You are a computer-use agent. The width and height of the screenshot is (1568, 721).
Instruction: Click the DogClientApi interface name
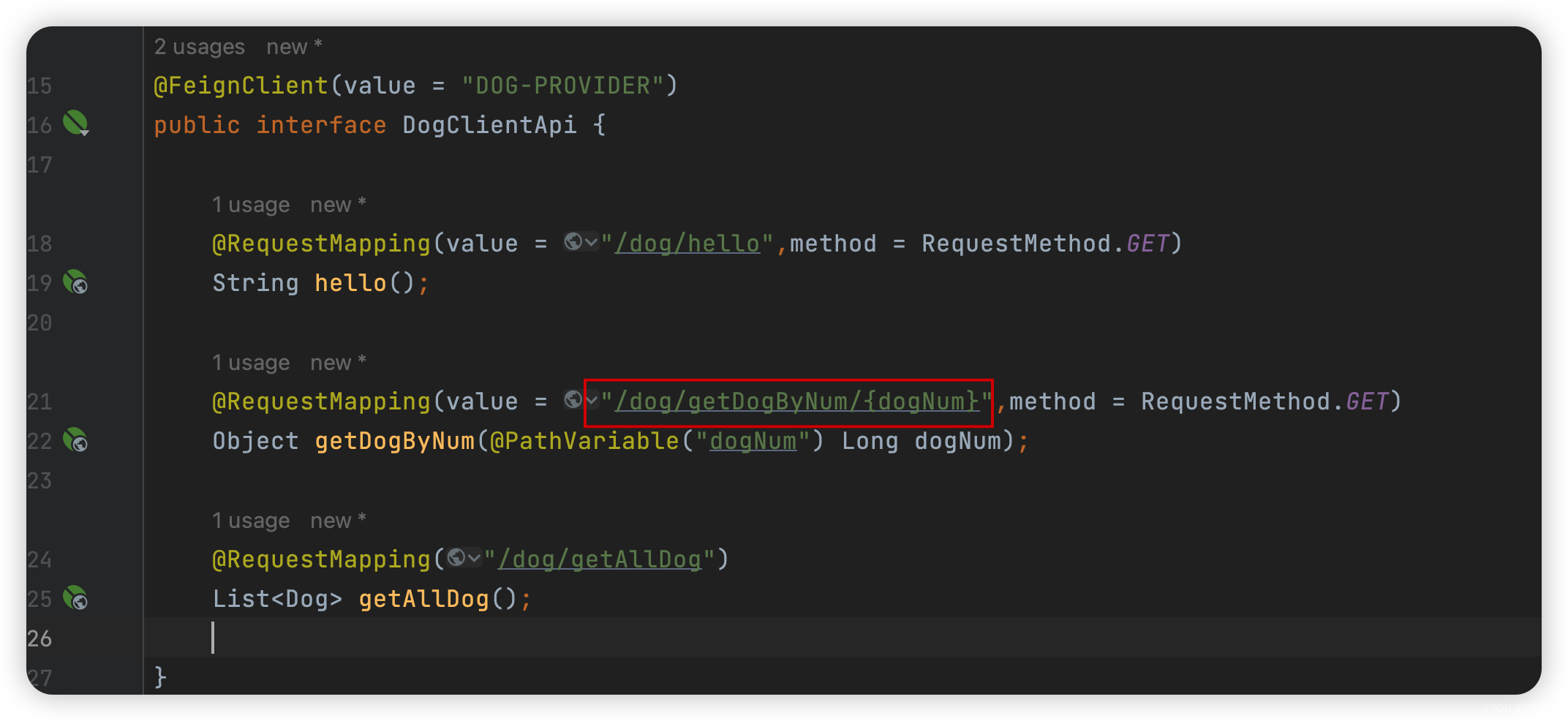489,125
